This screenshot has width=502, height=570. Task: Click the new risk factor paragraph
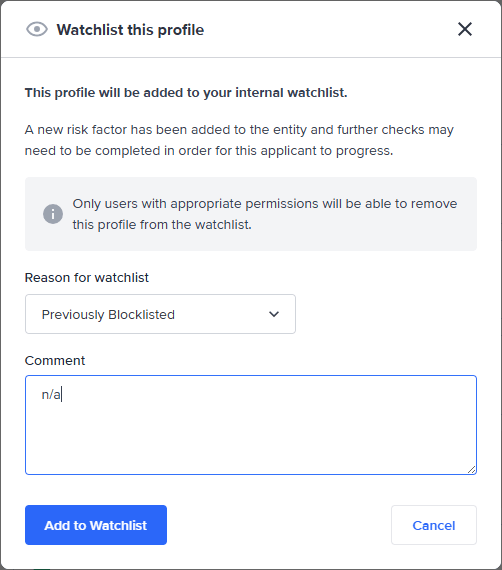pos(239,140)
